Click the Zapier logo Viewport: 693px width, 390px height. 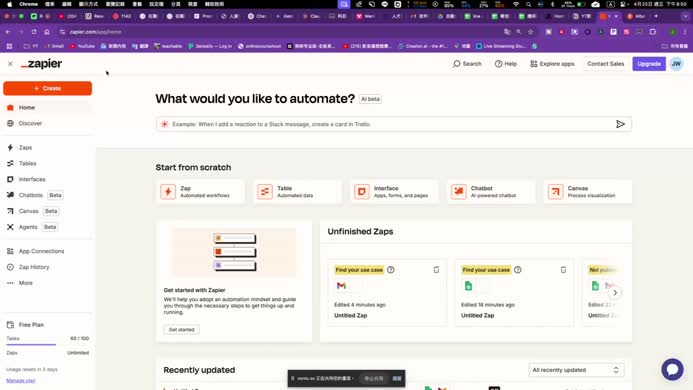coord(42,64)
